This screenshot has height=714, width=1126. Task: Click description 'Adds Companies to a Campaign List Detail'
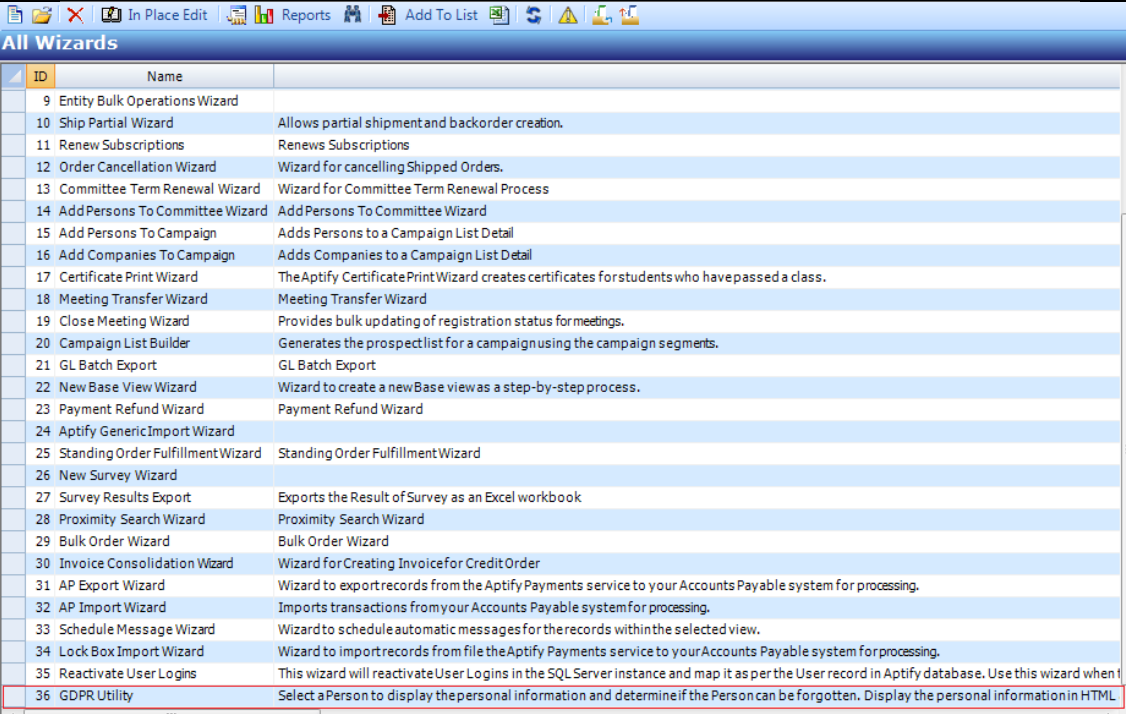pyautogui.click(x=404, y=255)
